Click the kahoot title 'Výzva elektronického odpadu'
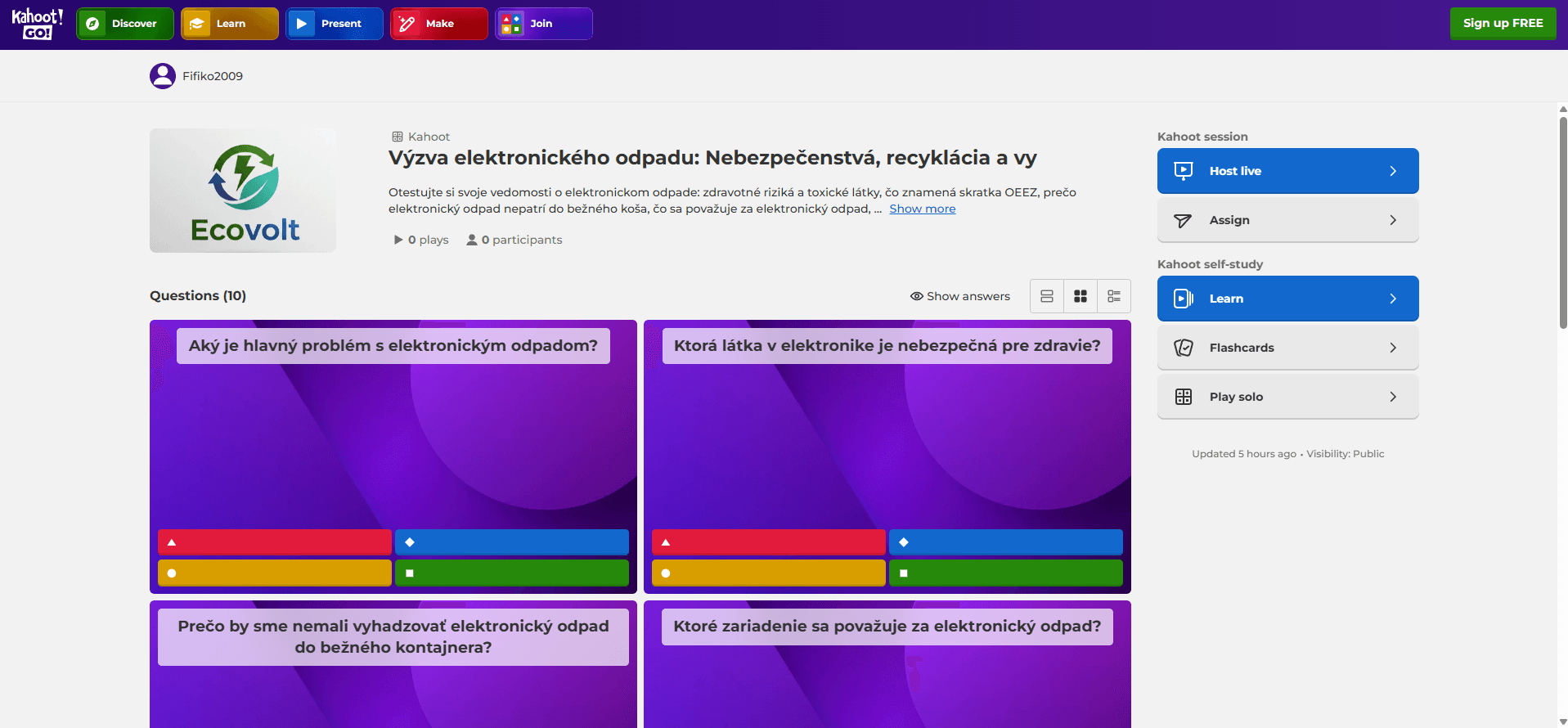 coord(712,158)
